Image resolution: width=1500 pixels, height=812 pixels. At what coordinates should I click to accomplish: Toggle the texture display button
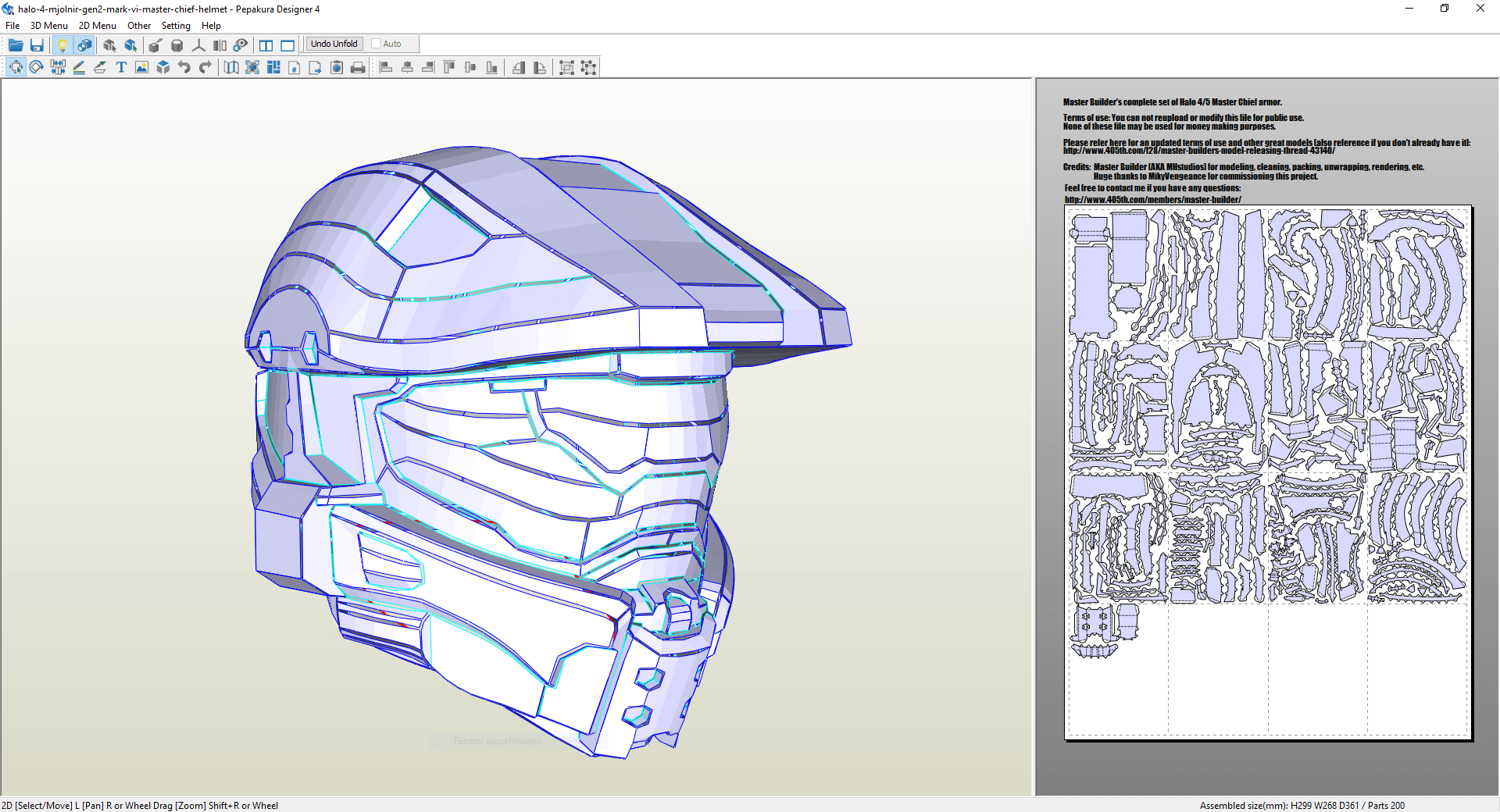(x=84, y=45)
